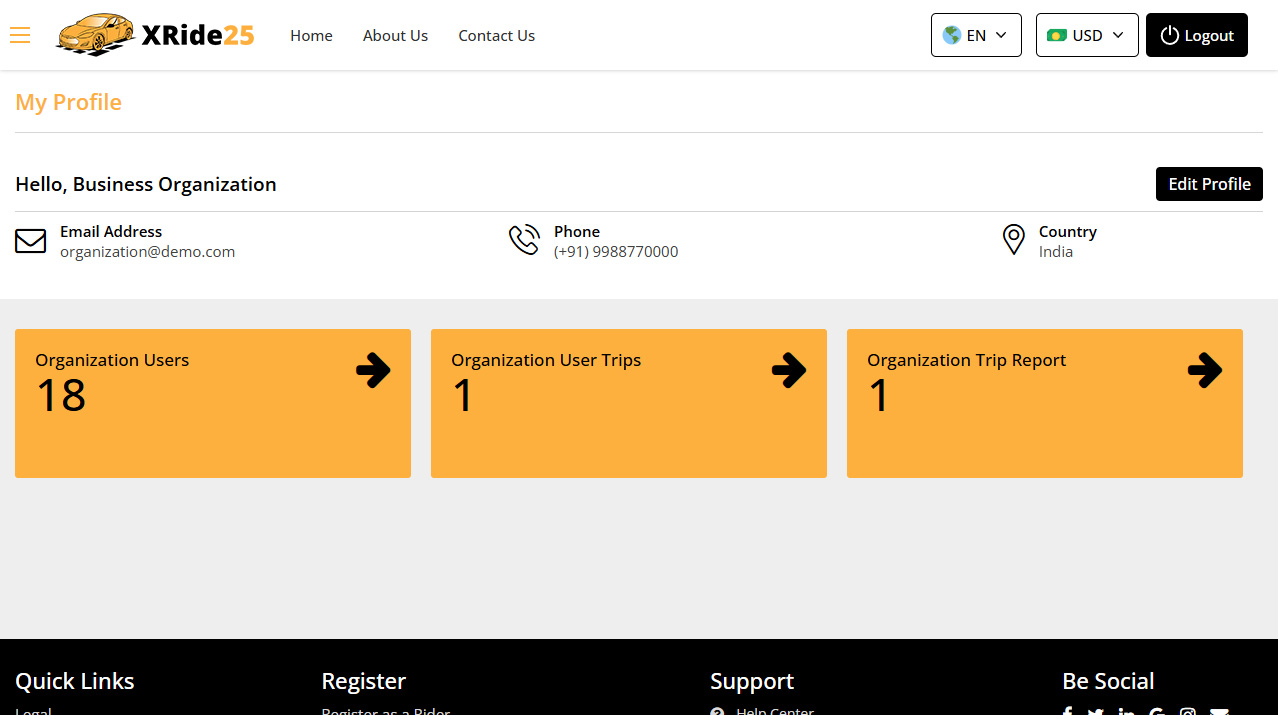Viewport: 1278px width, 715px height.
Task: Click the Email Address label
Action: pos(111,231)
